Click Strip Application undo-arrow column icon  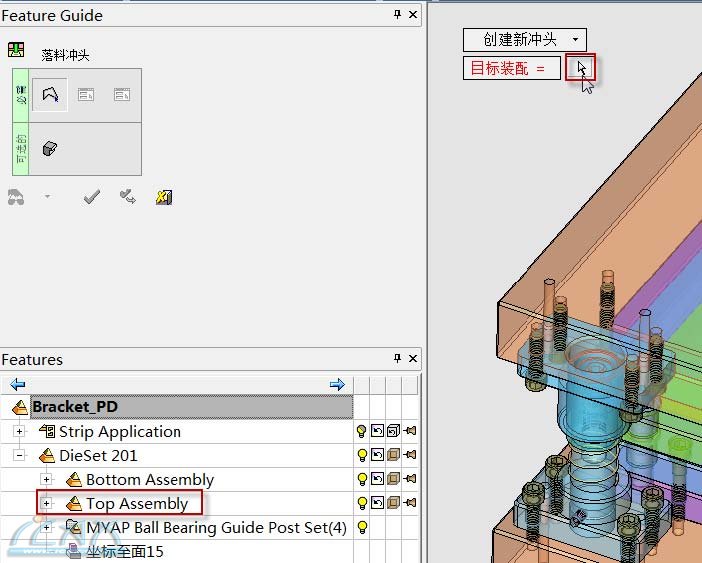click(377, 431)
